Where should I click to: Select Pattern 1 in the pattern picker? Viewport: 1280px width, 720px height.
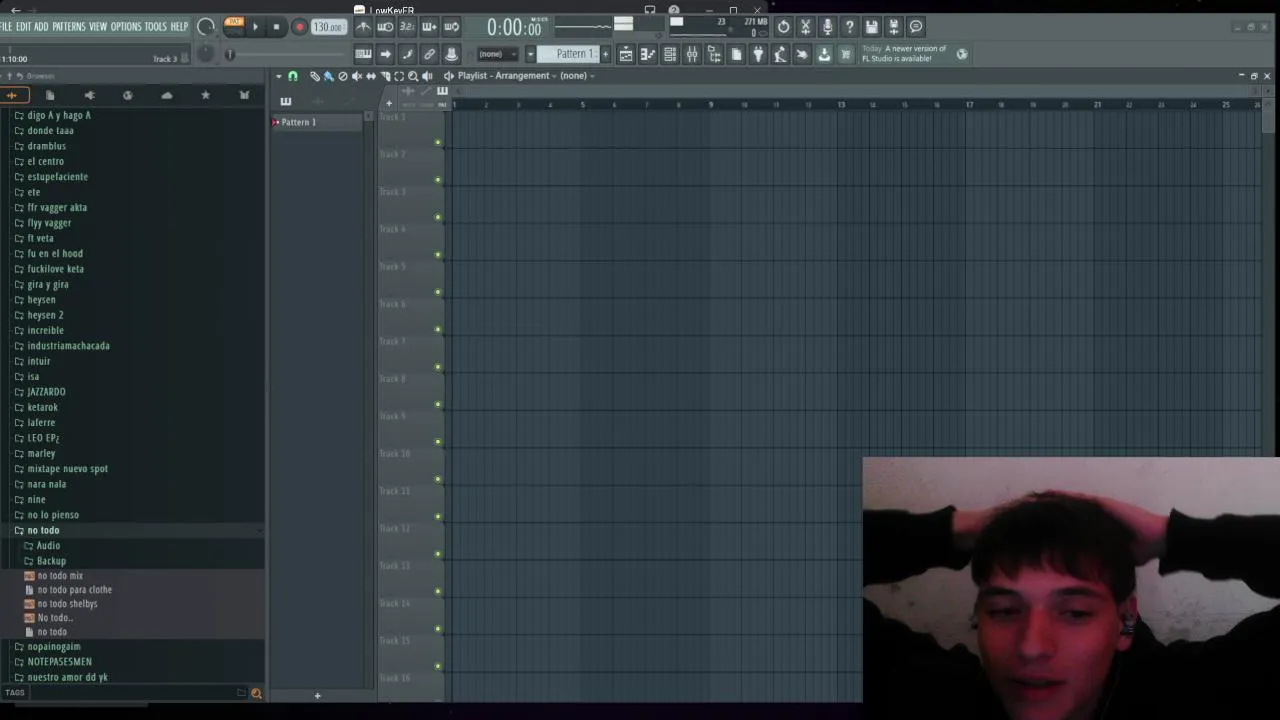(x=316, y=122)
